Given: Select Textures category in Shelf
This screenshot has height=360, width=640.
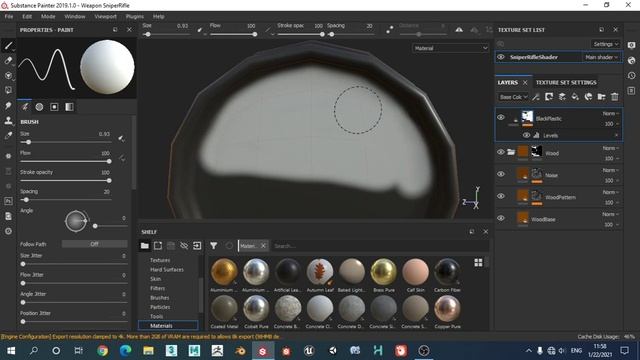Looking at the screenshot, I should (x=160, y=260).
